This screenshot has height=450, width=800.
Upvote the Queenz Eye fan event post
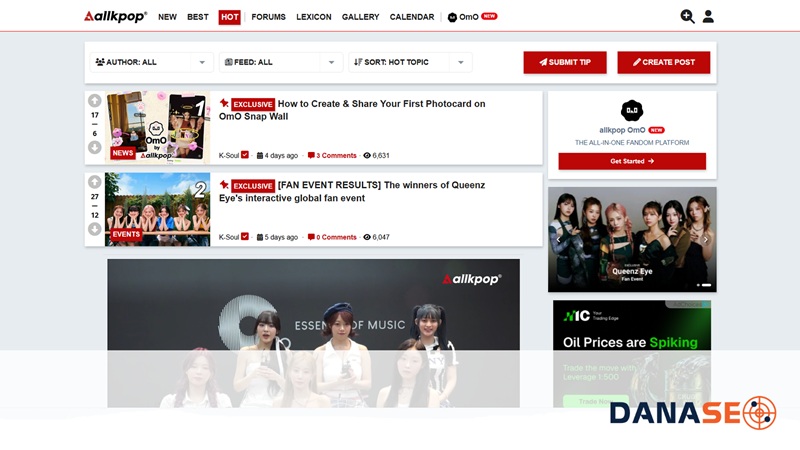point(94,182)
